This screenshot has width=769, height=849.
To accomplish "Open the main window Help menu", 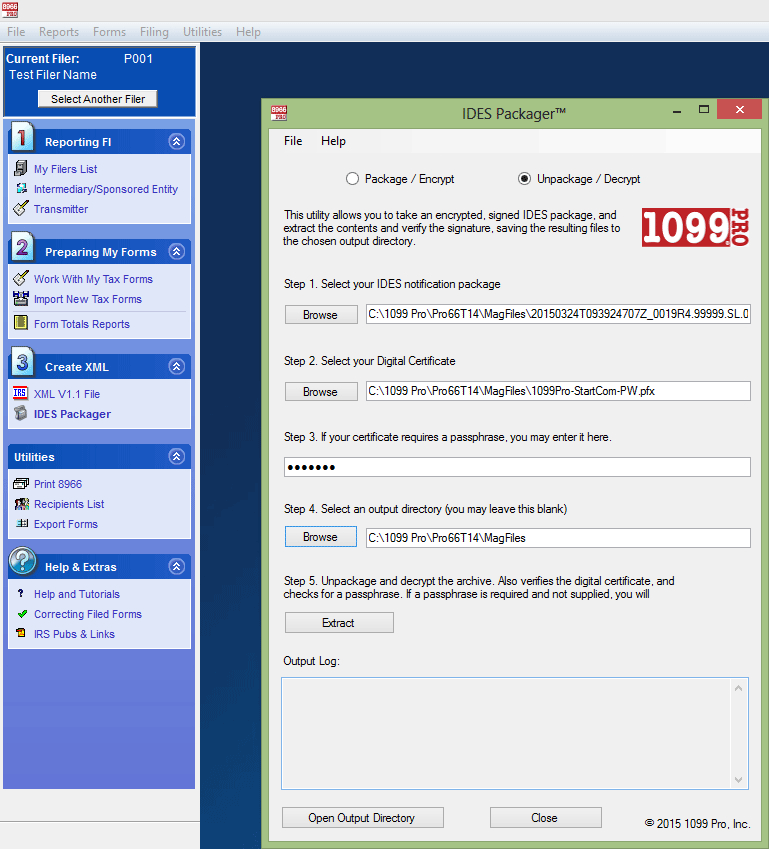I will (x=249, y=32).
